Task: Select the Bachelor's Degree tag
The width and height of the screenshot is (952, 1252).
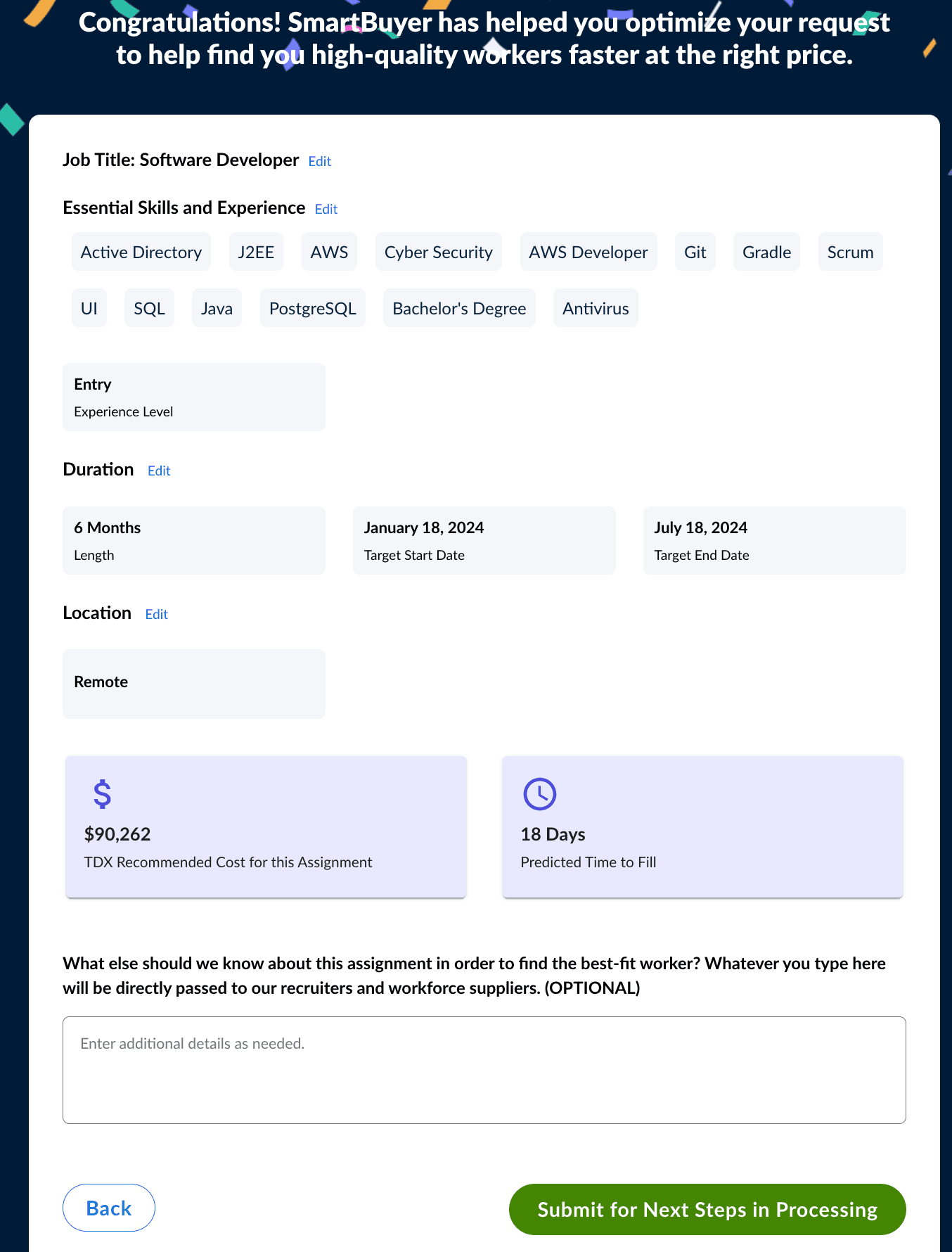Action: click(x=459, y=308)
